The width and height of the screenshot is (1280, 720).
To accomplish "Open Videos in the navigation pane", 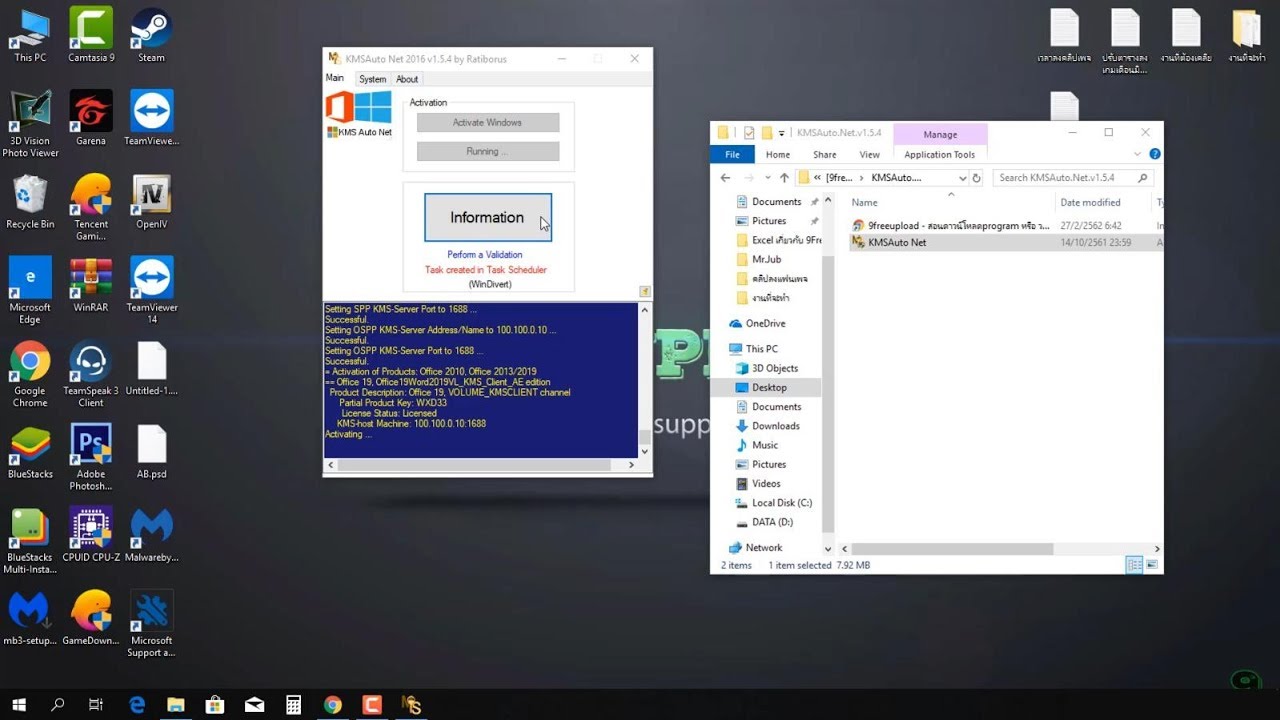I will [x=766, y=484].
